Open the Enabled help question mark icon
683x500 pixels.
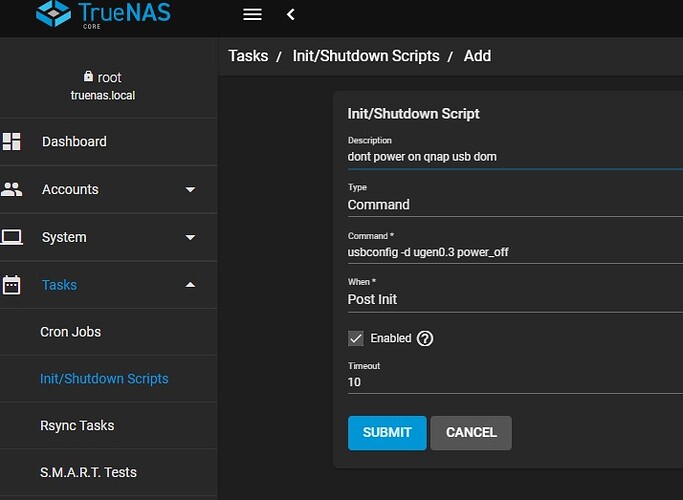(x=425, y=338)
